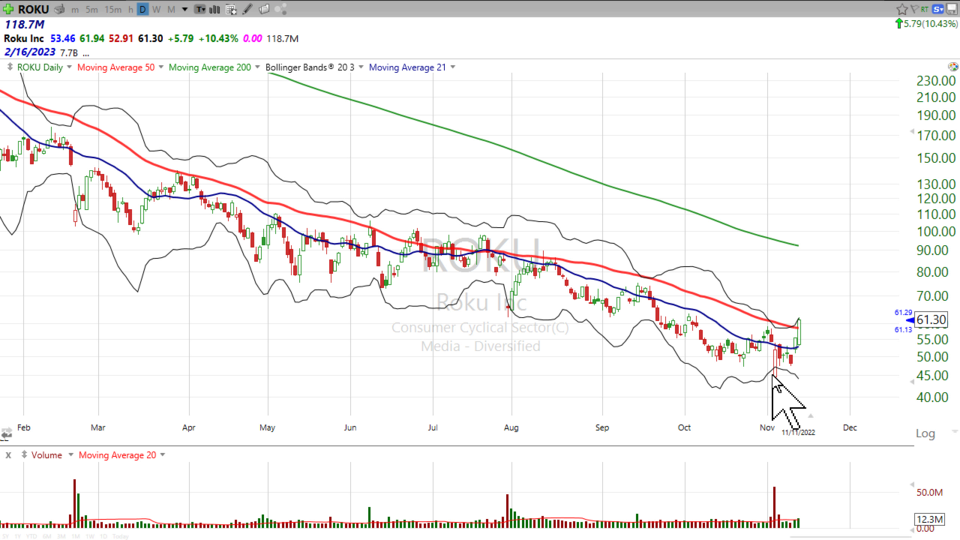Click the chart templates pages icon
Viewport: 960px width, 540px height.
(264, 9)
